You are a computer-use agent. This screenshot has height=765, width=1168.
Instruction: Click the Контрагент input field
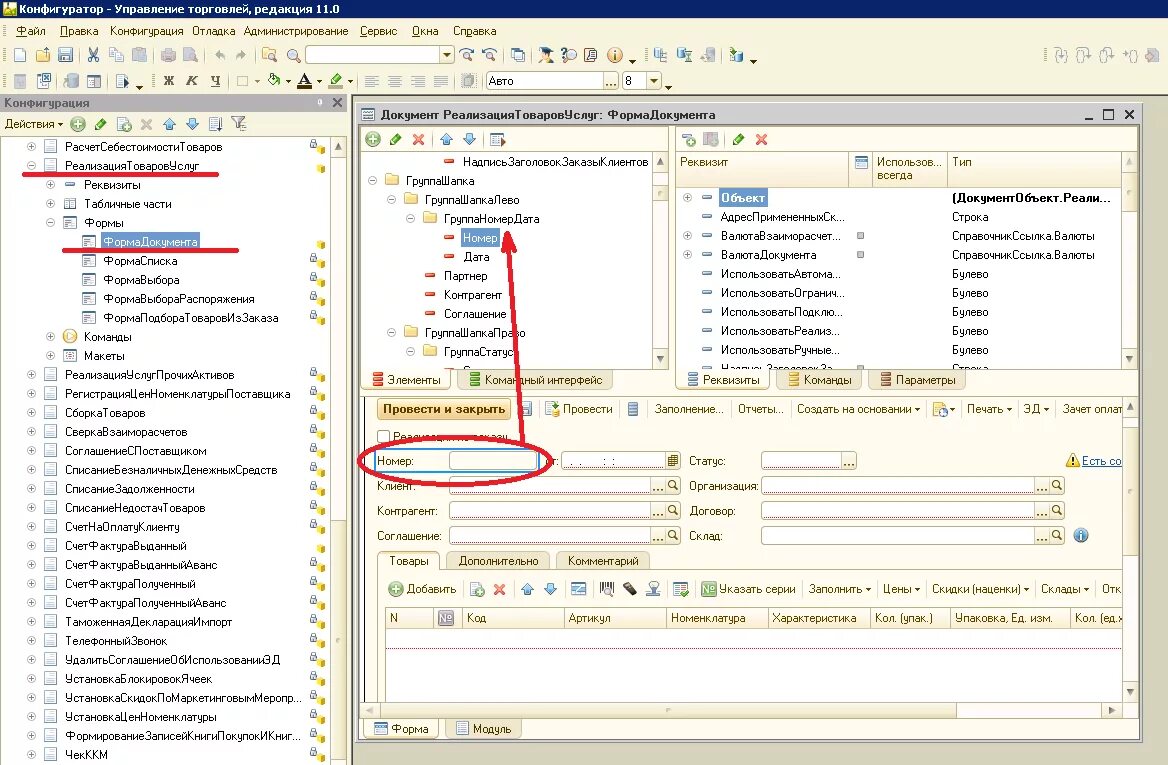click(x=550, y=511)
